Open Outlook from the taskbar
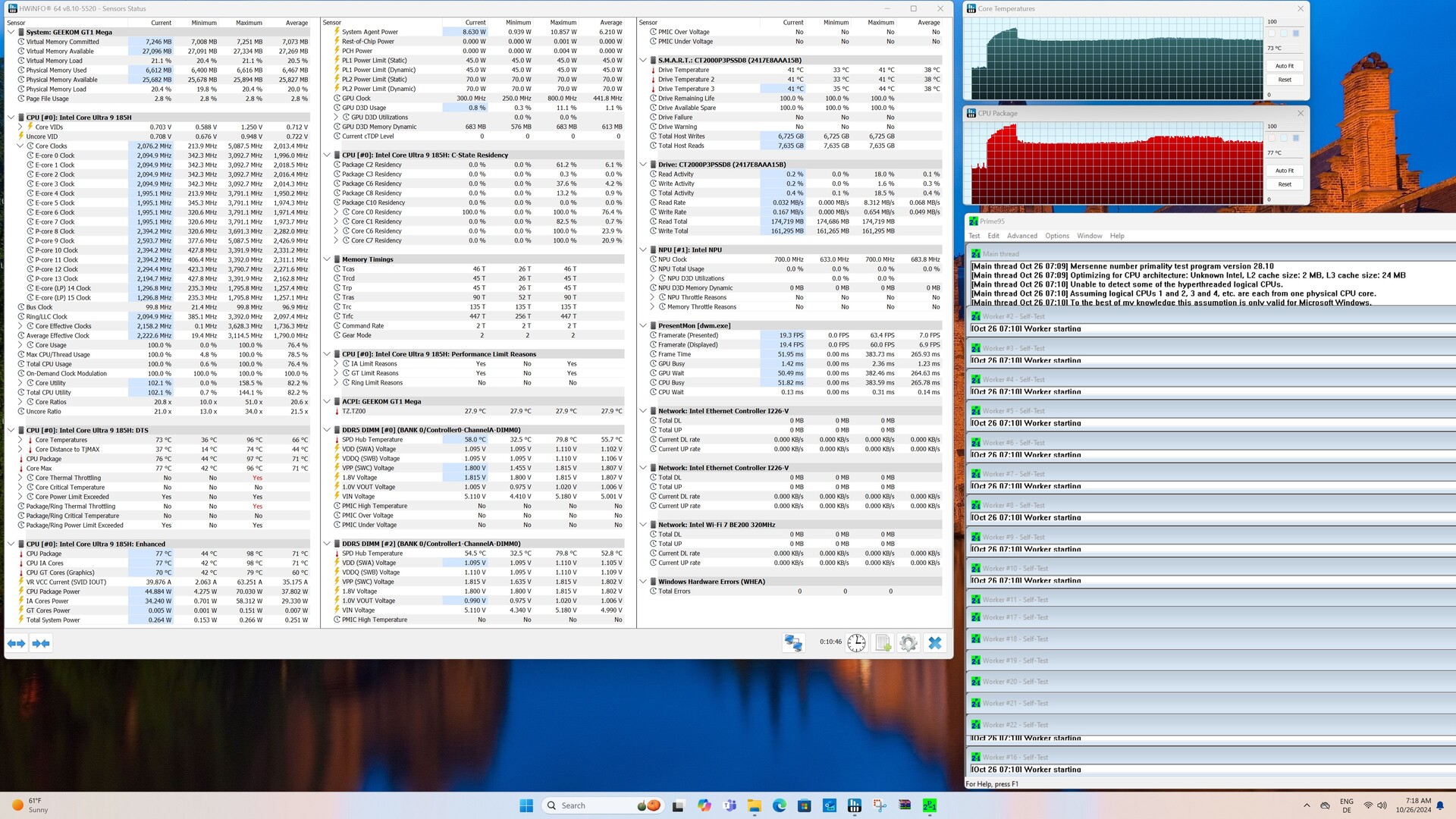This screenshot has height=819, width=1456. tap(830, 805)
